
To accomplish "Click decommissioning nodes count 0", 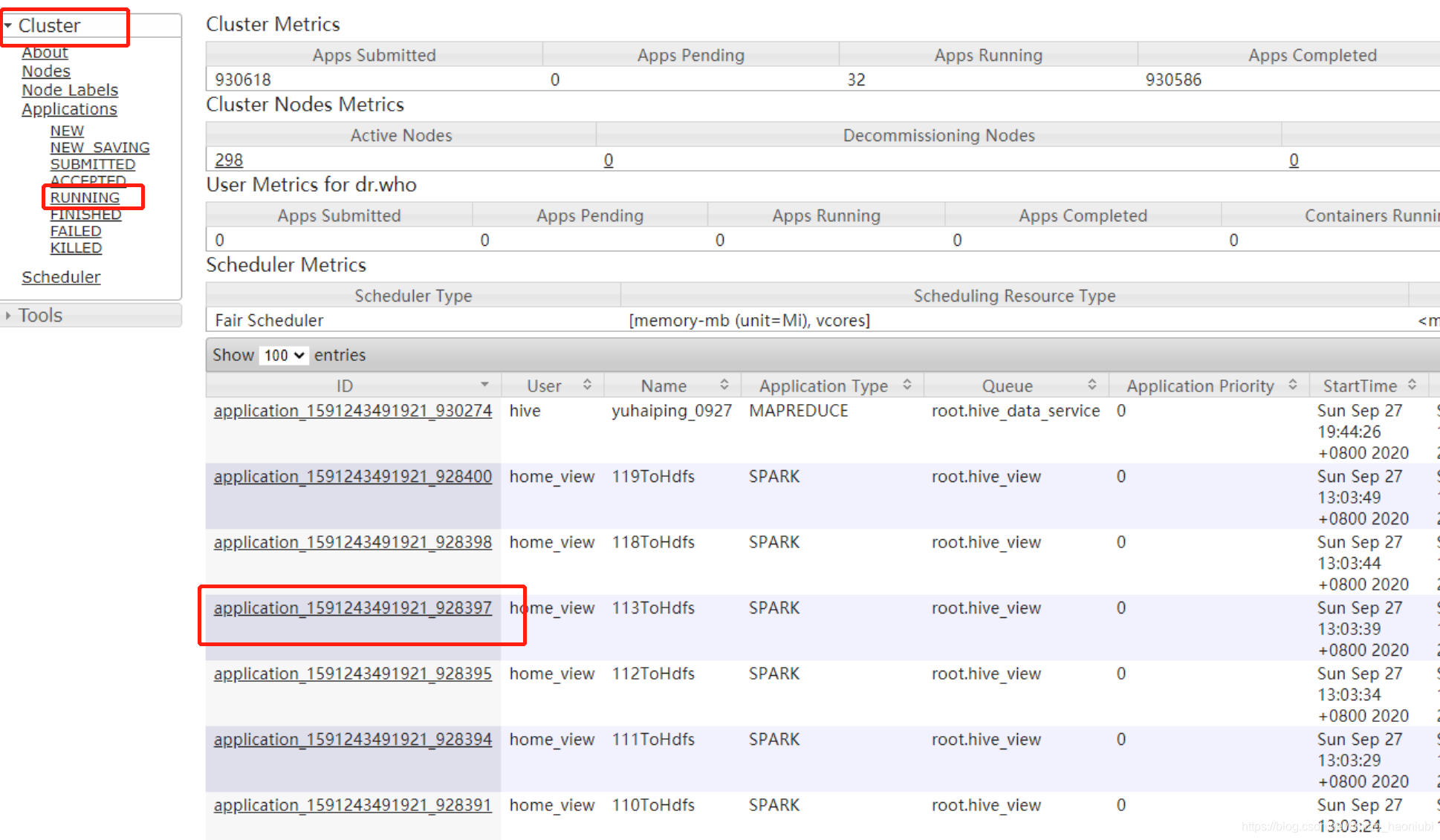I will [x=609, y=160].
